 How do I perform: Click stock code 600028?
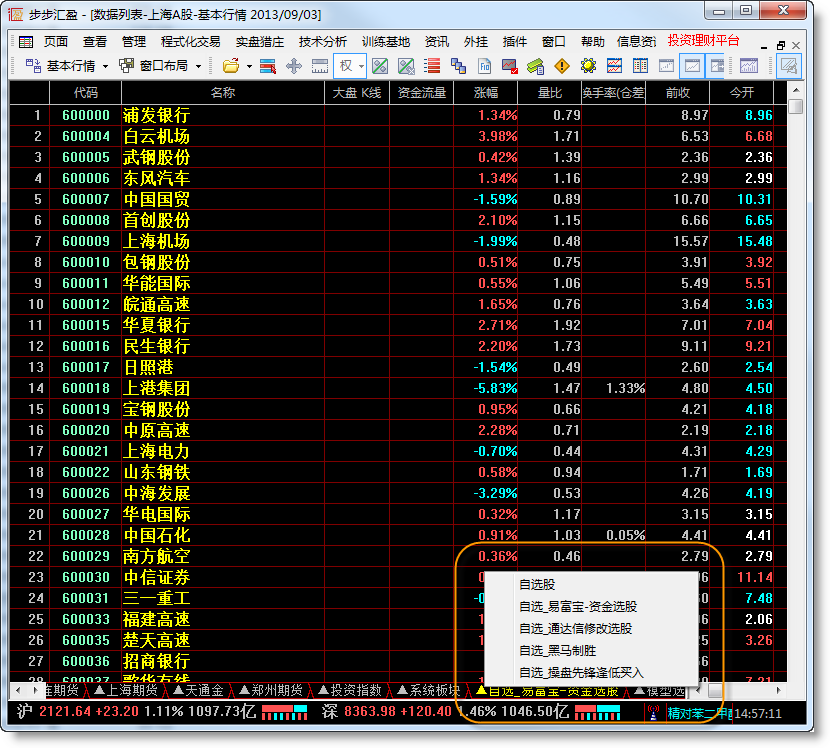tap(86, 535)
